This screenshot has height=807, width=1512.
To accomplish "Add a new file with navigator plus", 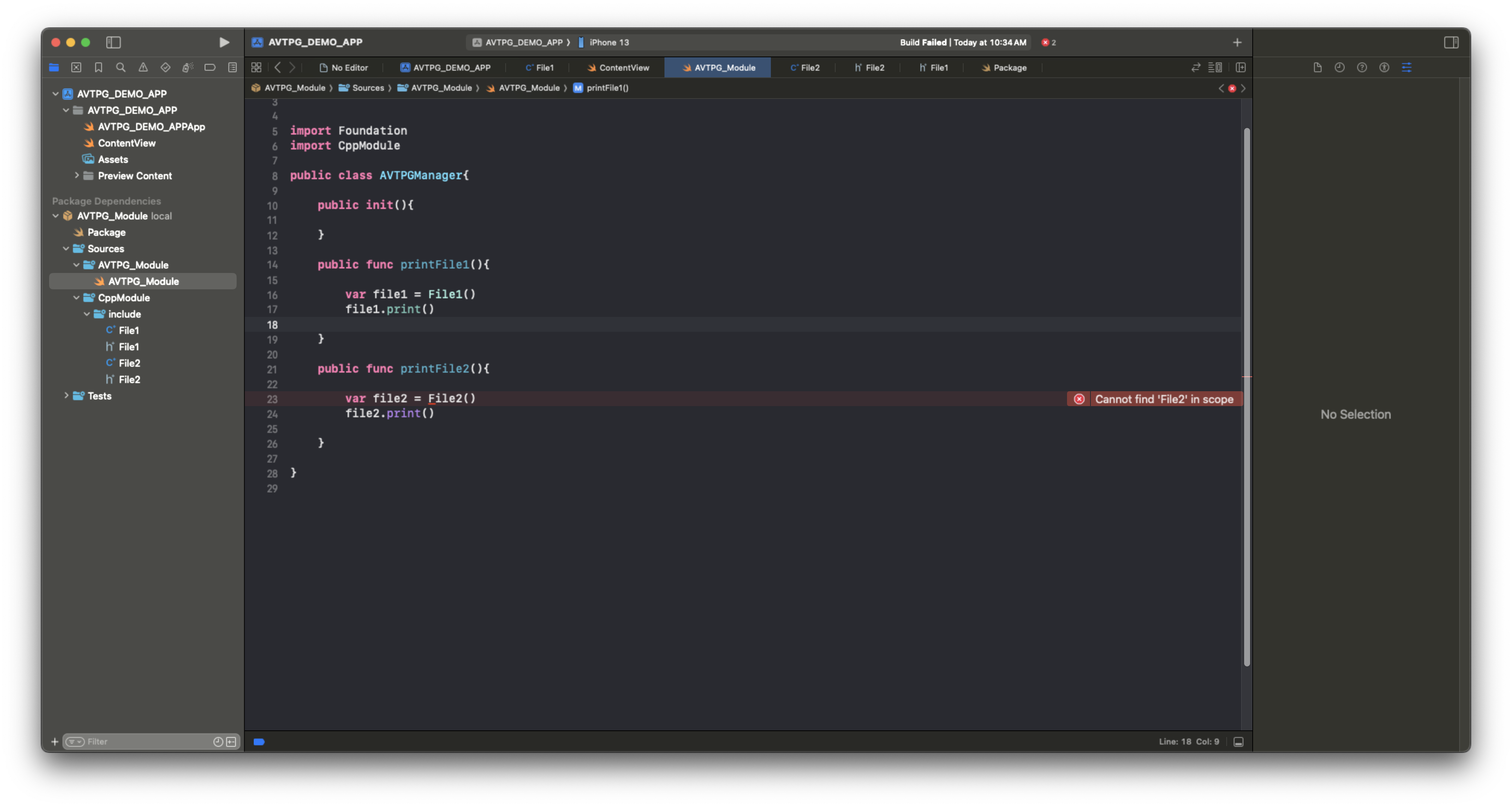I will [x=55, y=742].
